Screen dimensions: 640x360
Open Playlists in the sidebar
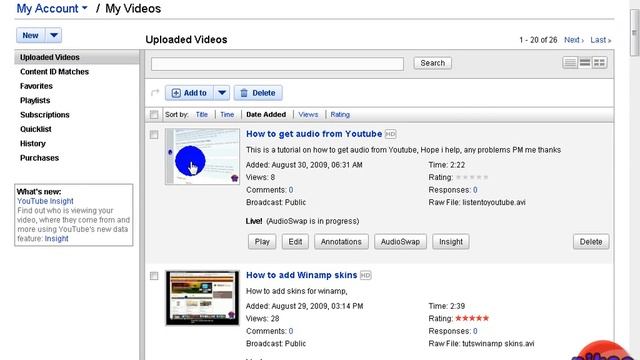pos(35,100)
